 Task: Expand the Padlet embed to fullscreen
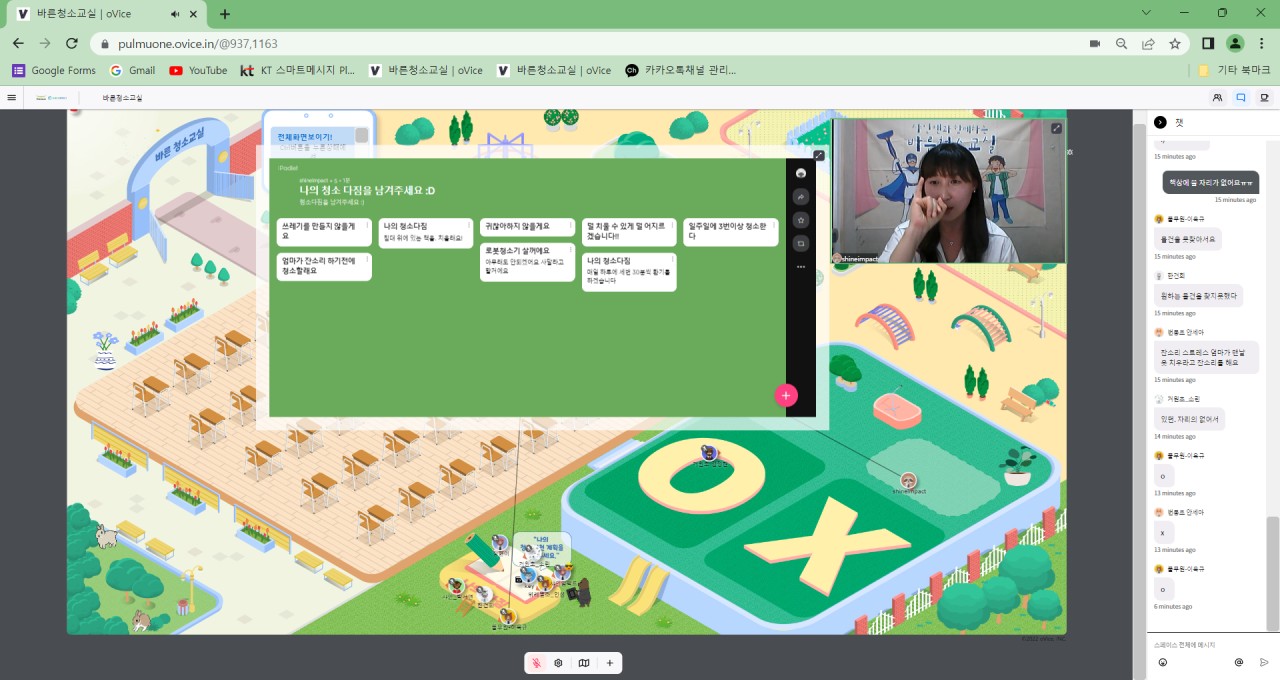[x=819, y=155]
